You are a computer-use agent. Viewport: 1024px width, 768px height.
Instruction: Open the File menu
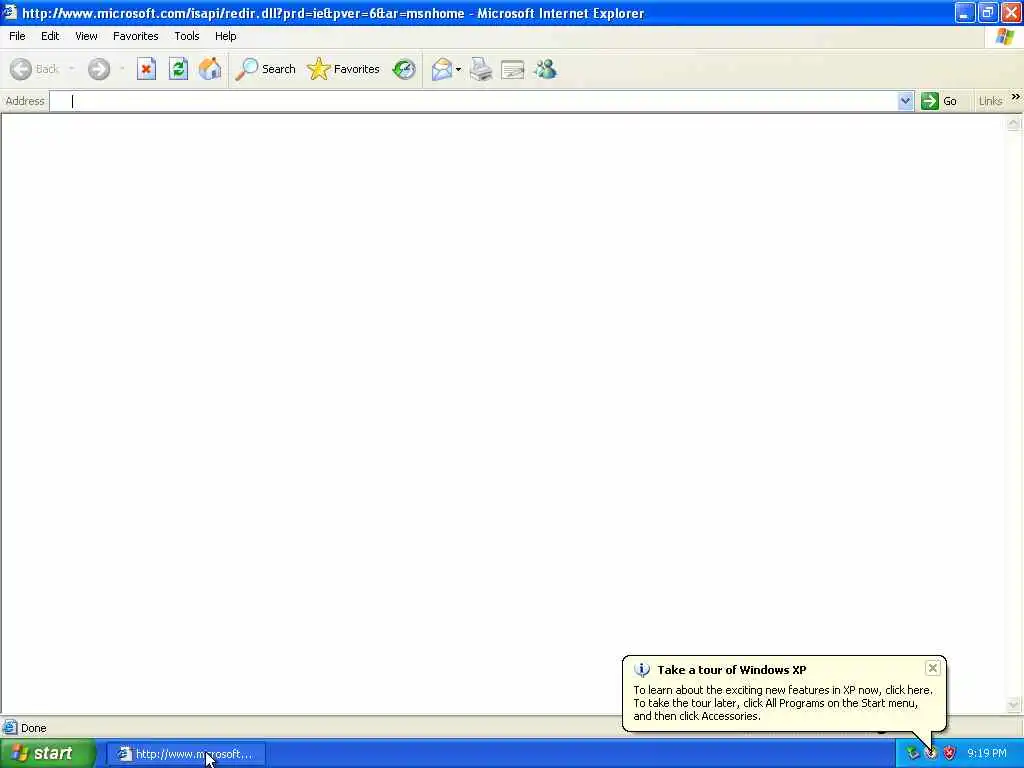pos(17,36)
